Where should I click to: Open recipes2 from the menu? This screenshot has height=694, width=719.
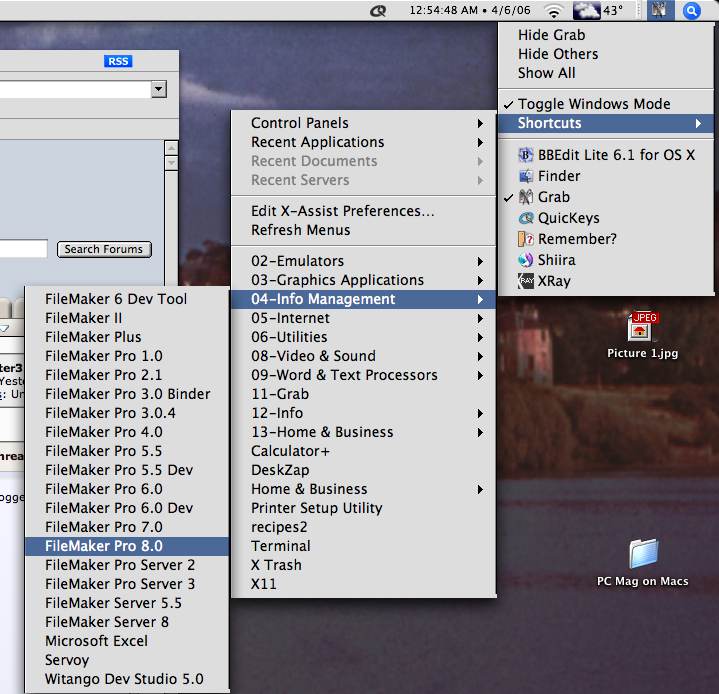coord(364,527)
